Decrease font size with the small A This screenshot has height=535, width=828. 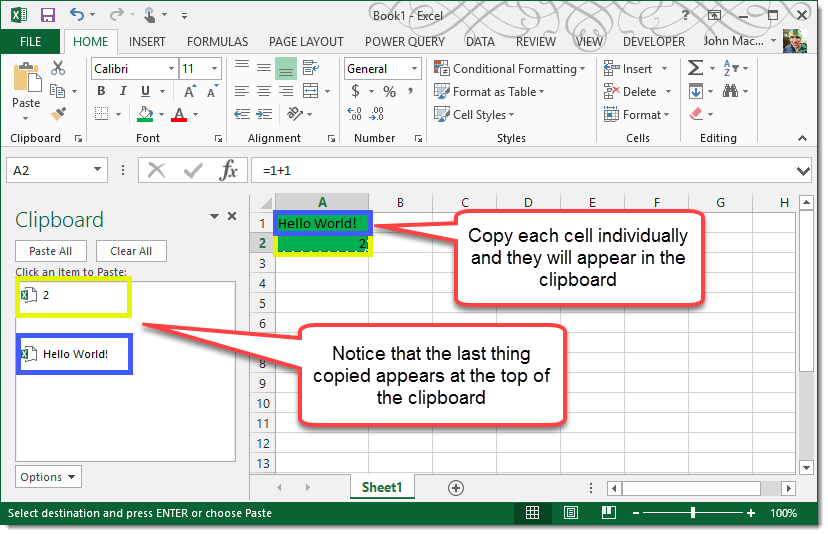pyautogui.click(x=212, y=91)
